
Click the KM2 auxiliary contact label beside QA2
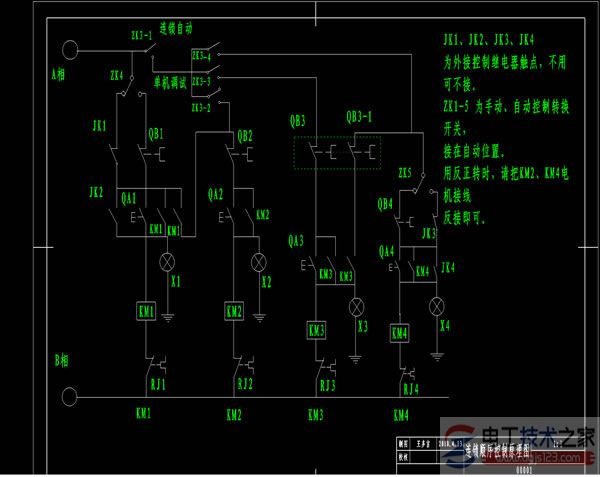[262, 215]
